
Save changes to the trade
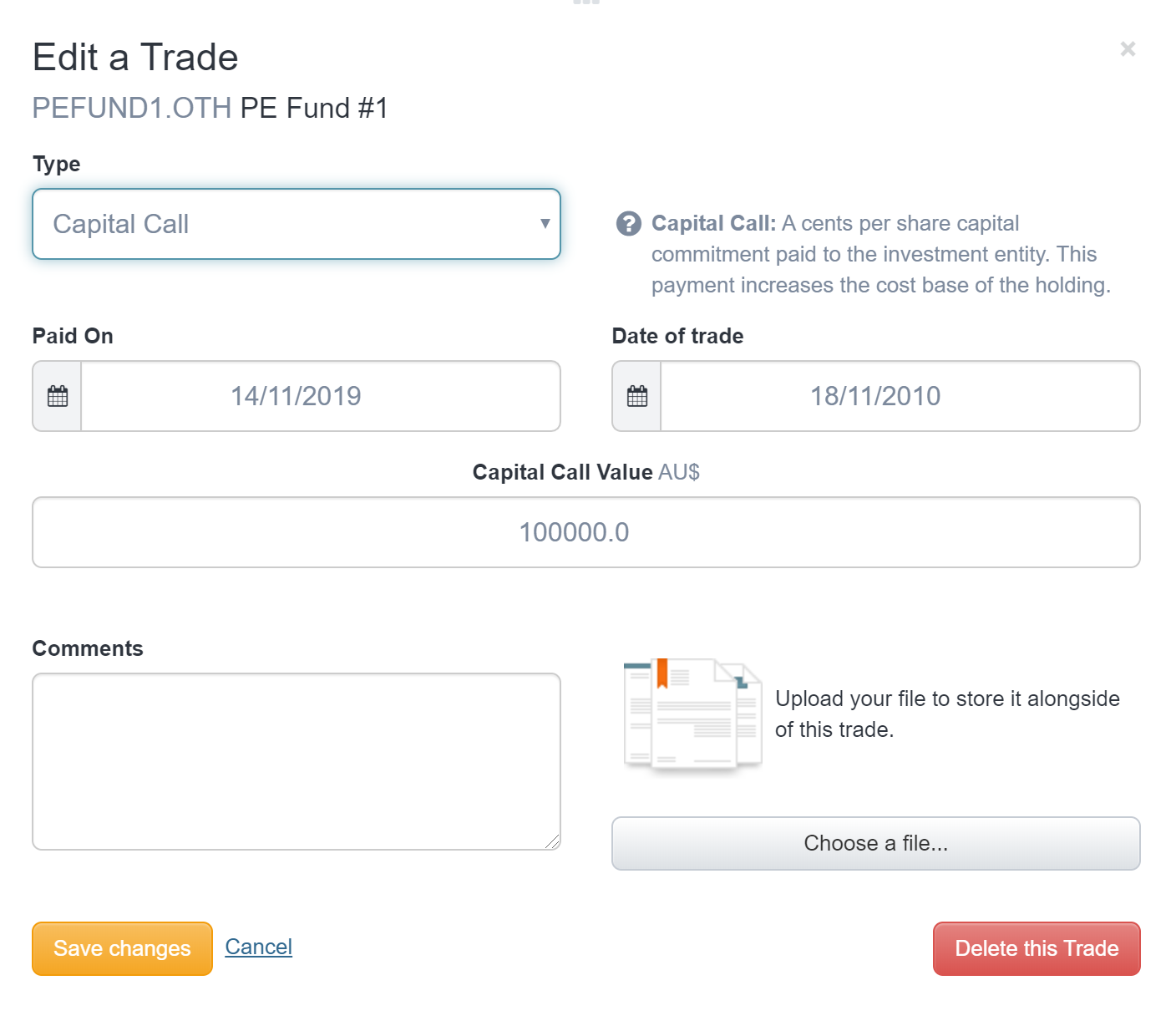[x=122, y=948]
